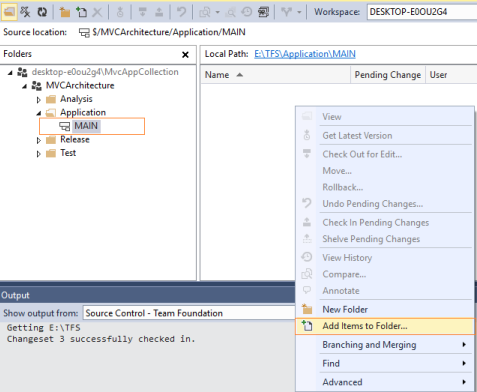
Task: Open the Advanced submenu
Action: (385, 382)
